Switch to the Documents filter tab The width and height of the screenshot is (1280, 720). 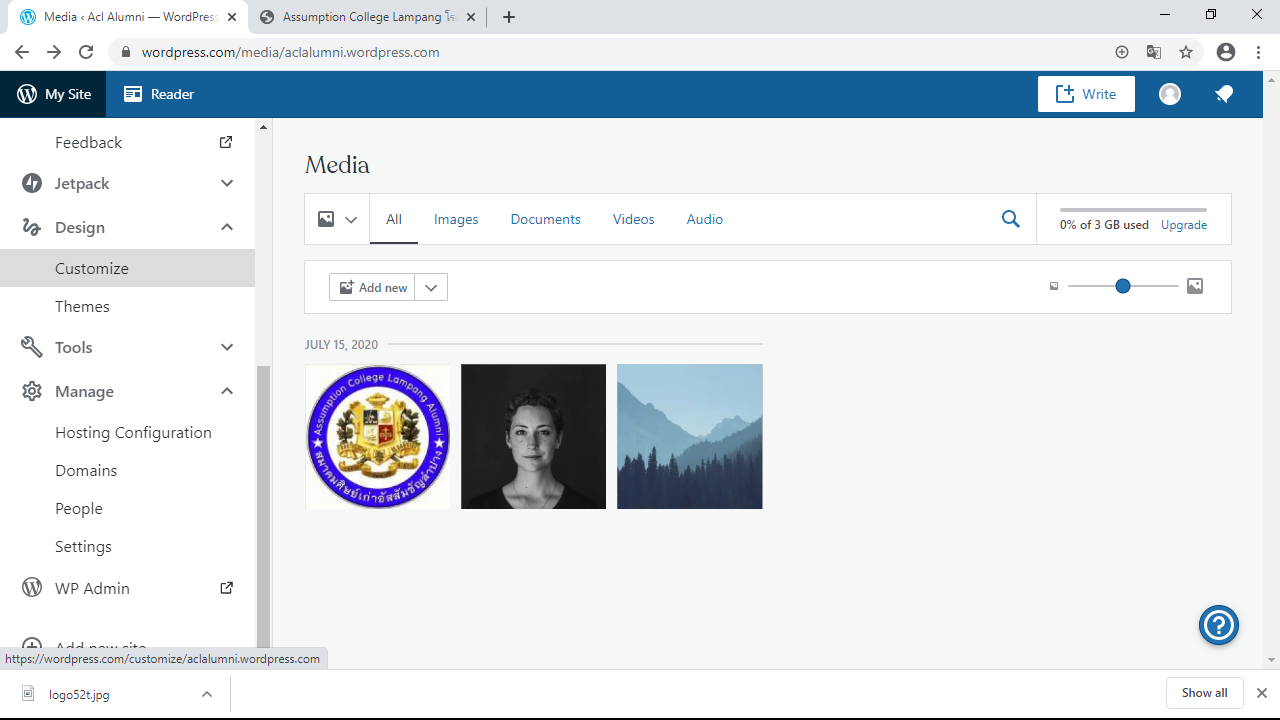click(545, 219)
